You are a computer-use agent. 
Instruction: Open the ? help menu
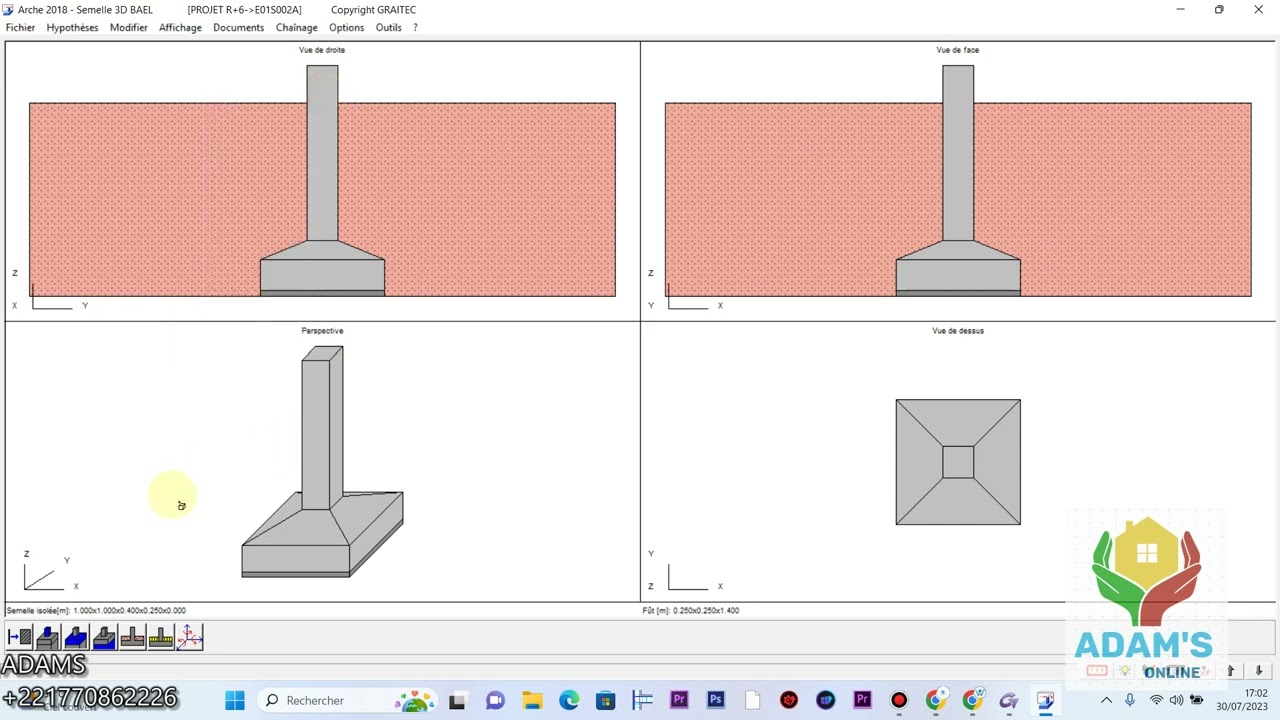point(415,28)
